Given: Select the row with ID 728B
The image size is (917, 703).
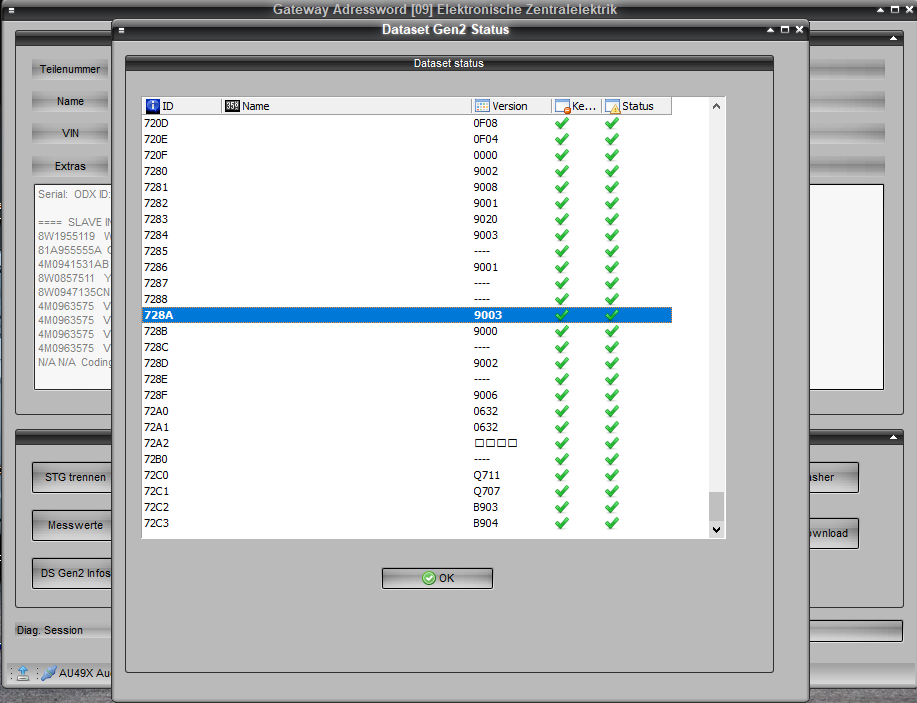Looking at the screenshot, I should click(x=406, y=331).
